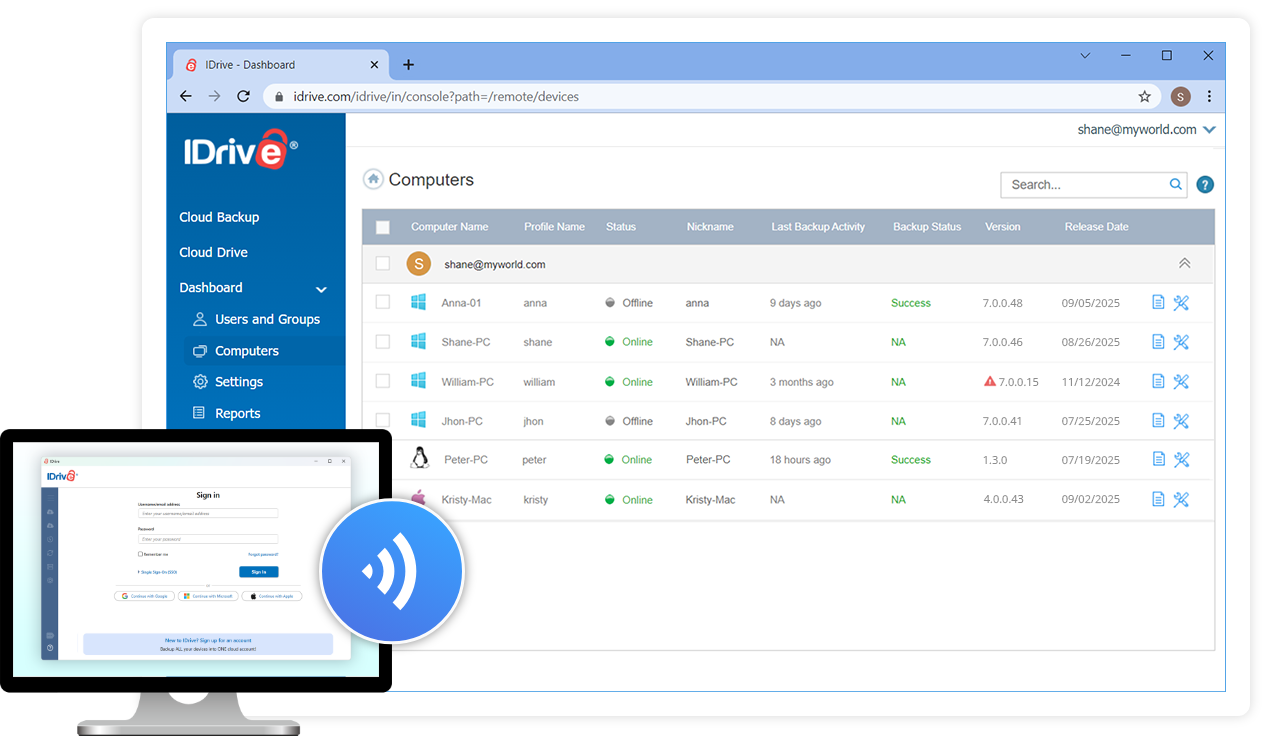
Task: Reload the page with the browser refresh icon
Action: click(243, 96)
